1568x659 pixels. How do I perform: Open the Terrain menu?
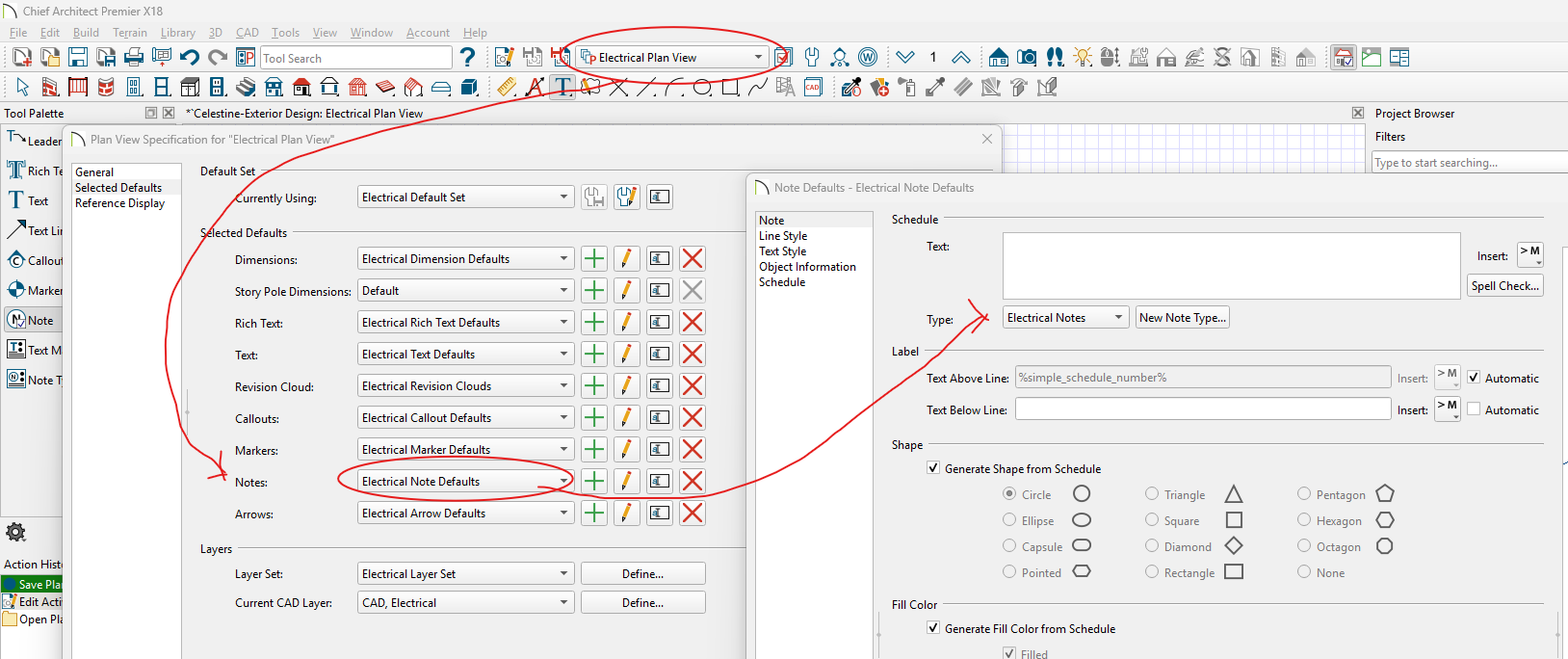point(130,33)
